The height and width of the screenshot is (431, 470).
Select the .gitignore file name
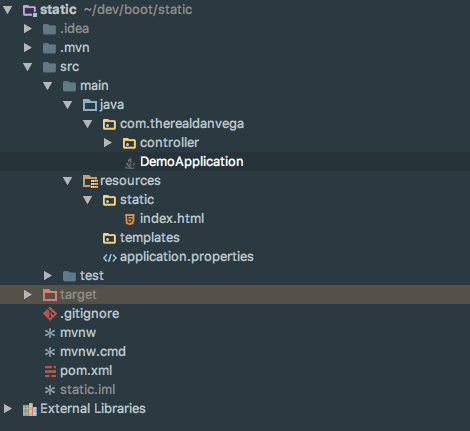[x=90, y=314]
